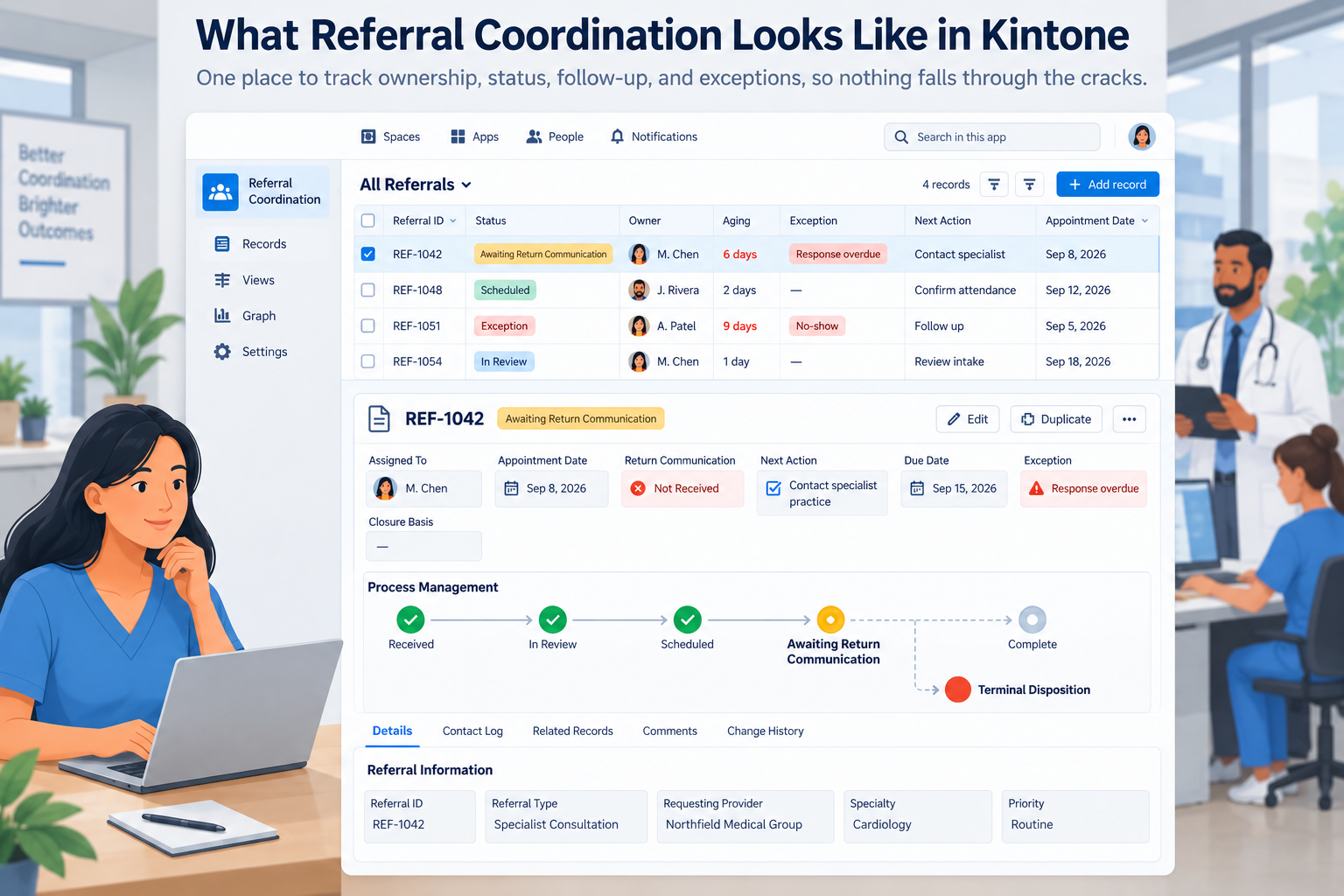Uncheck the REF-1042 row checkbox
Screen dimensions: 1344x896
click(368, 254)
